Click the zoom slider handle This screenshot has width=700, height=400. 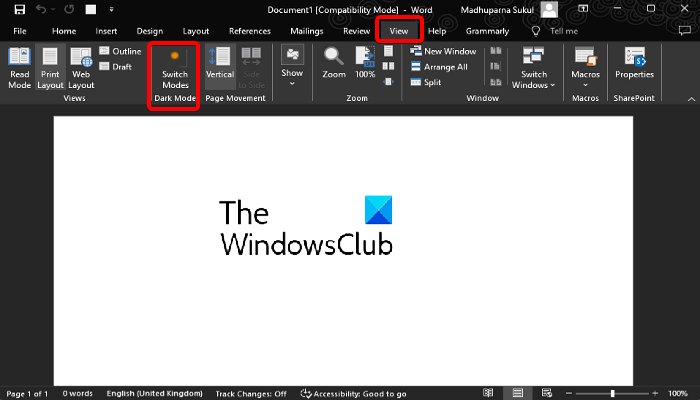[x=612, y=393]
